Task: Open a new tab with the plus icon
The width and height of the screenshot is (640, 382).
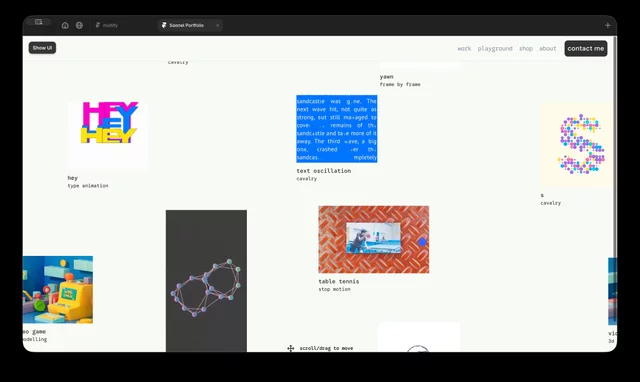Action: coord(607,25)
